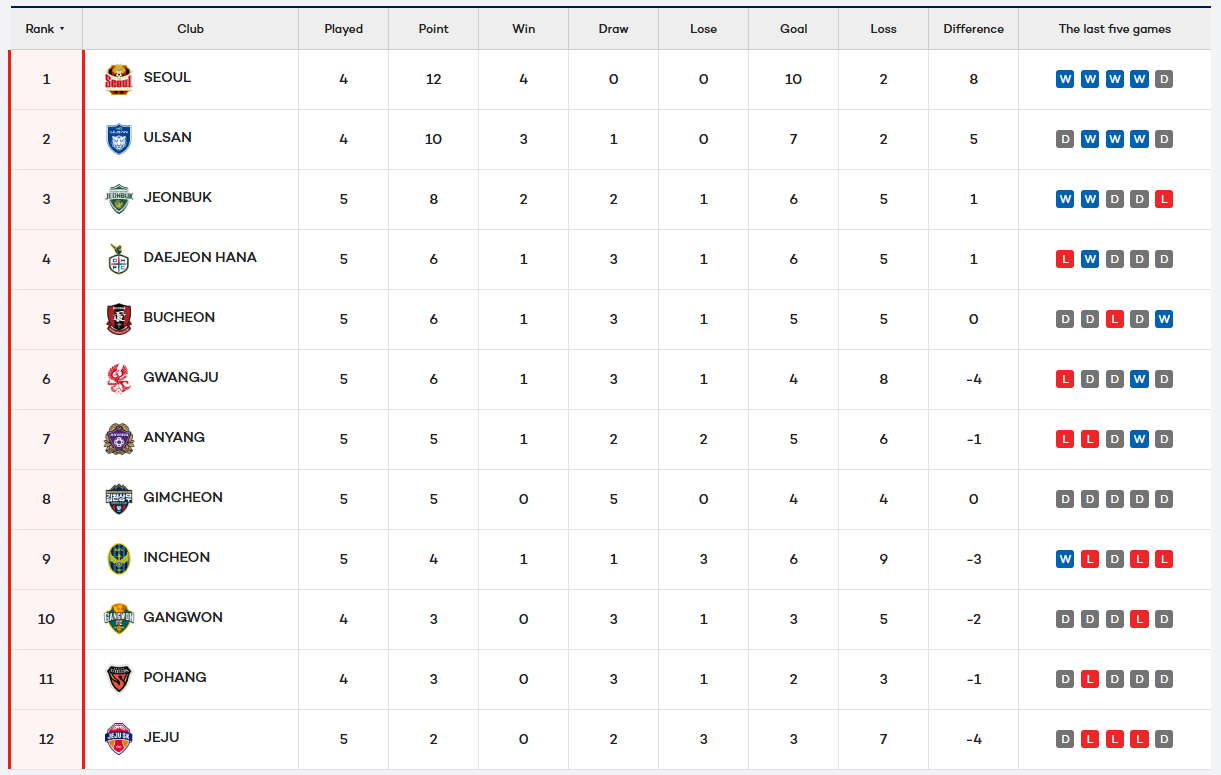Click the Last five games header
The height and width of the screenshot is (775, 1221).
[x=1114, y=29]
